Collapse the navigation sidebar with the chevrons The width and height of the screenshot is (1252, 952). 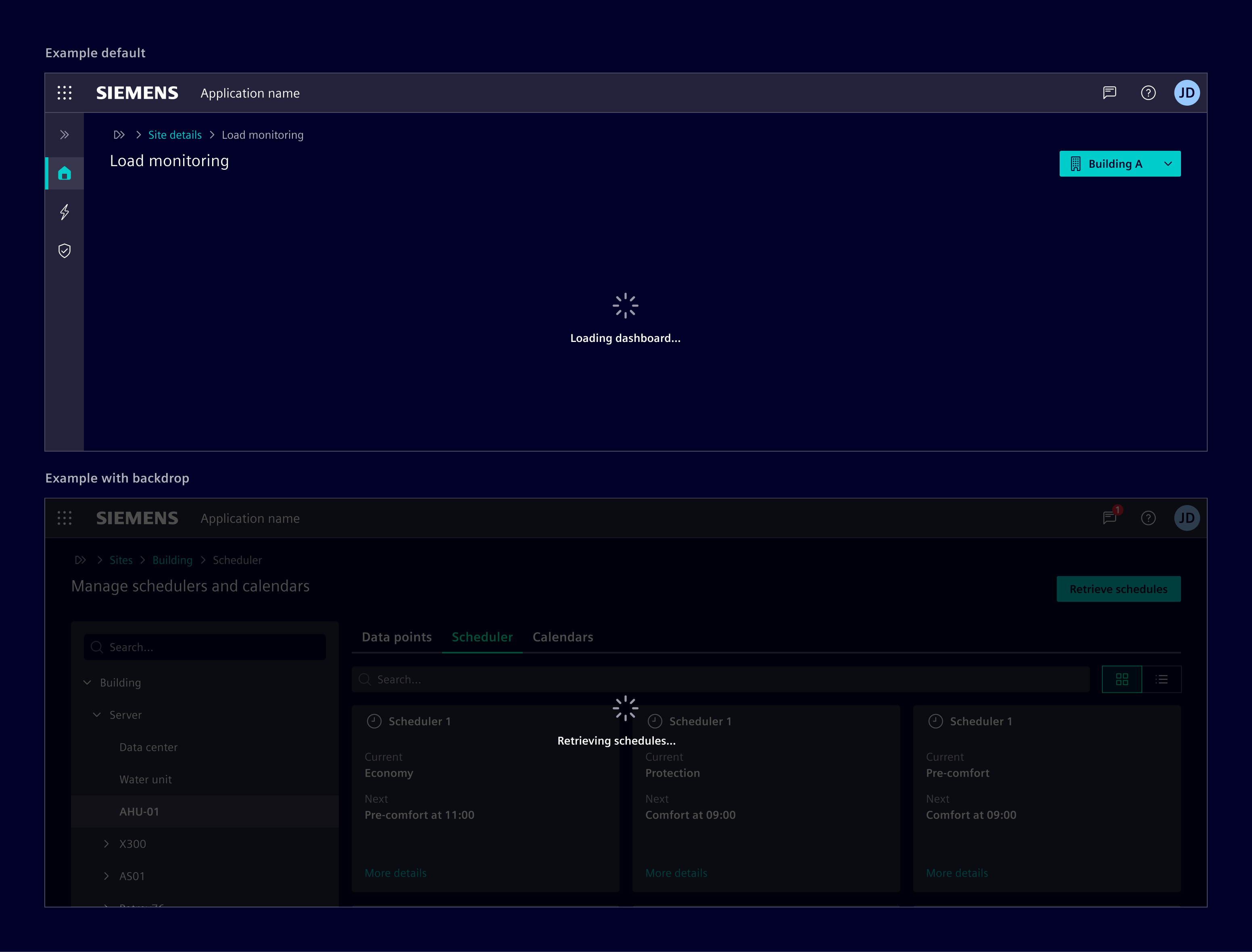pos(64,134)
